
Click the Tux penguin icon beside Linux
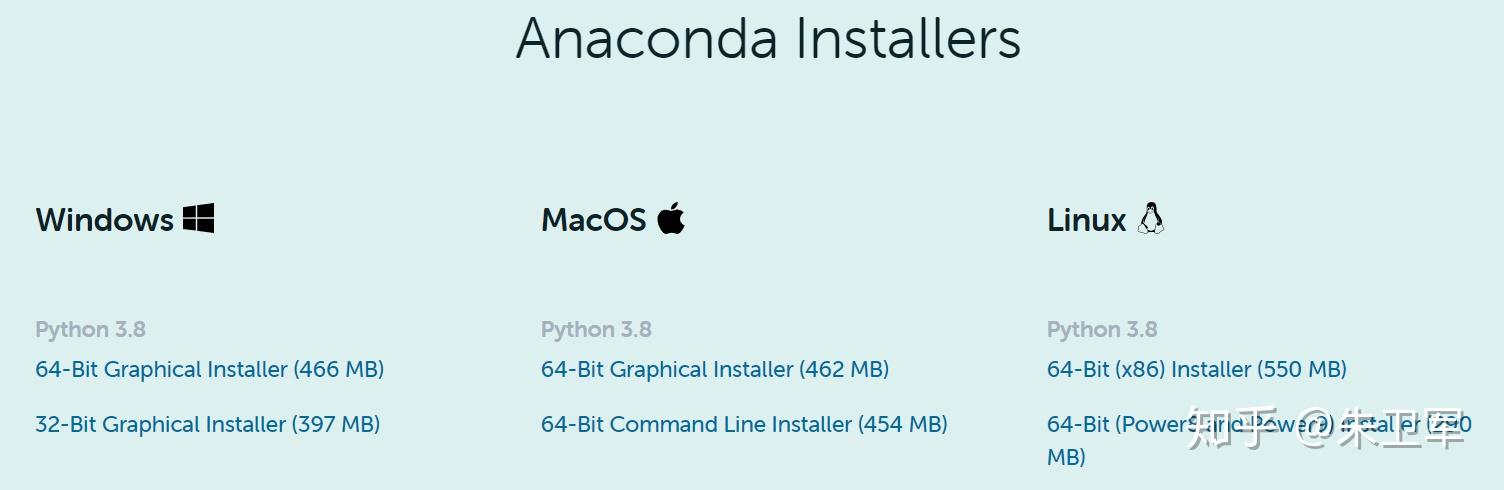click(x=1151, y=218)
